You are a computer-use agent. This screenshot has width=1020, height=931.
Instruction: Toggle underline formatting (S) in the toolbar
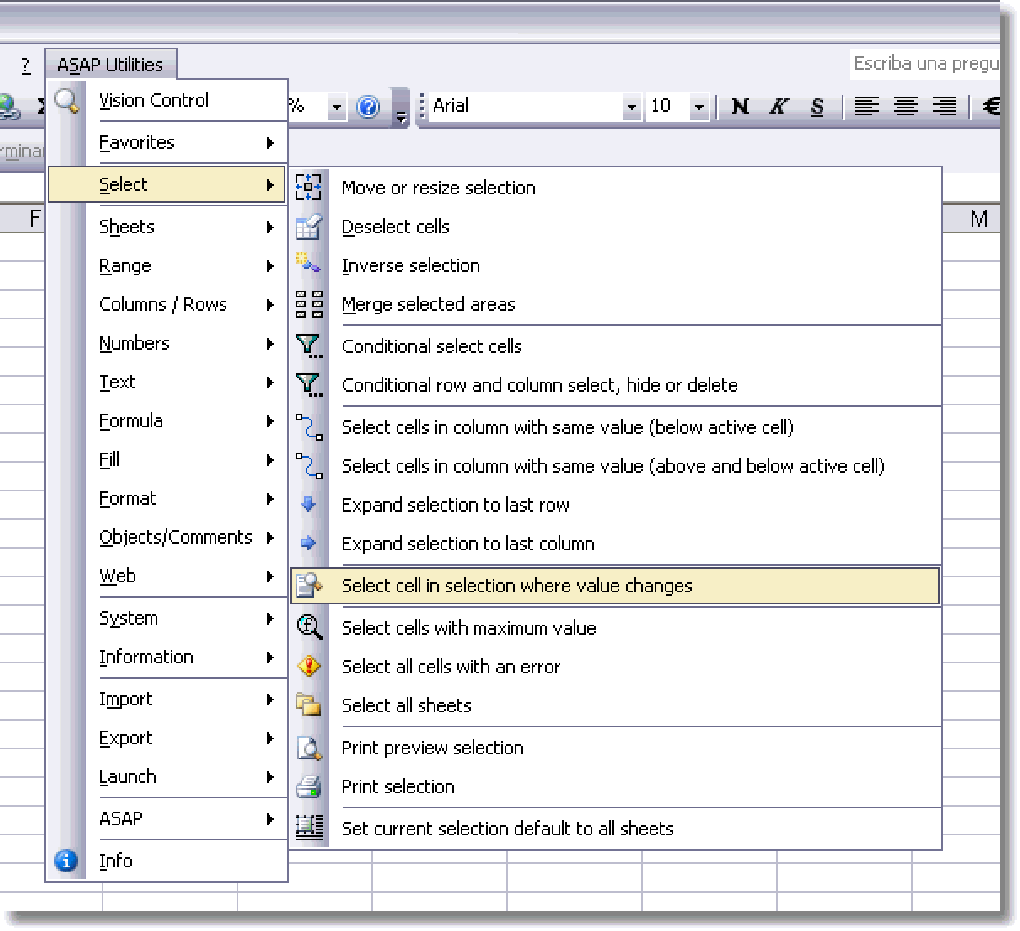[x=817, y=106]
